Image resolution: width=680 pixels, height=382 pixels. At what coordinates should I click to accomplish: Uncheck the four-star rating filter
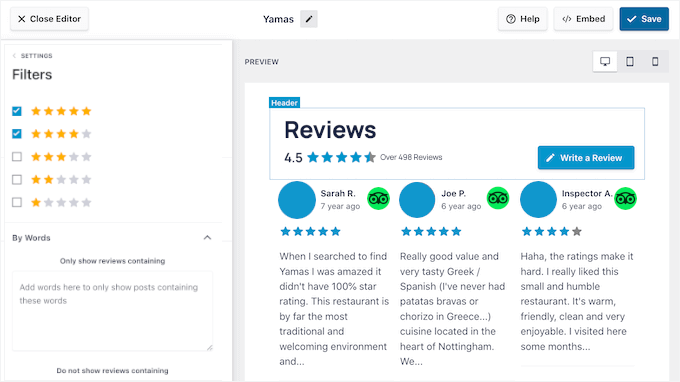click(x=17, y=134)
